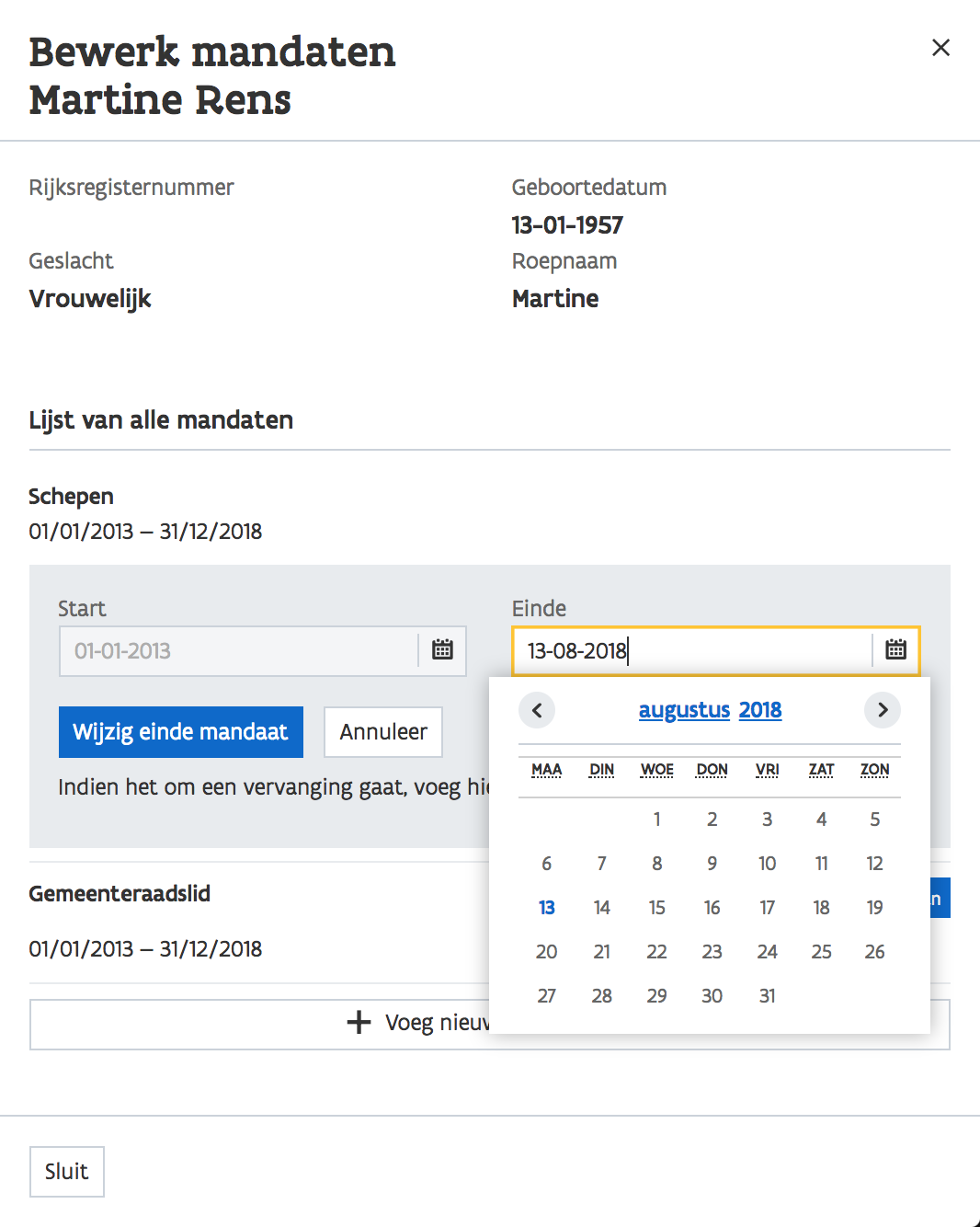Open the Start date calendar icon
This screenshot has height=1227, width=980.
(442, 650)
